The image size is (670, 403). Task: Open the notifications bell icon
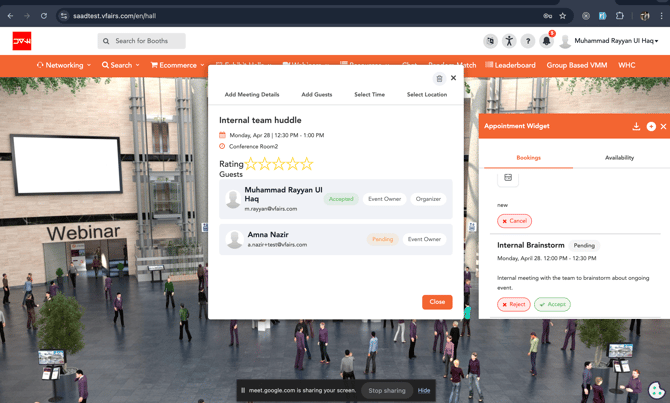[546, 41]
